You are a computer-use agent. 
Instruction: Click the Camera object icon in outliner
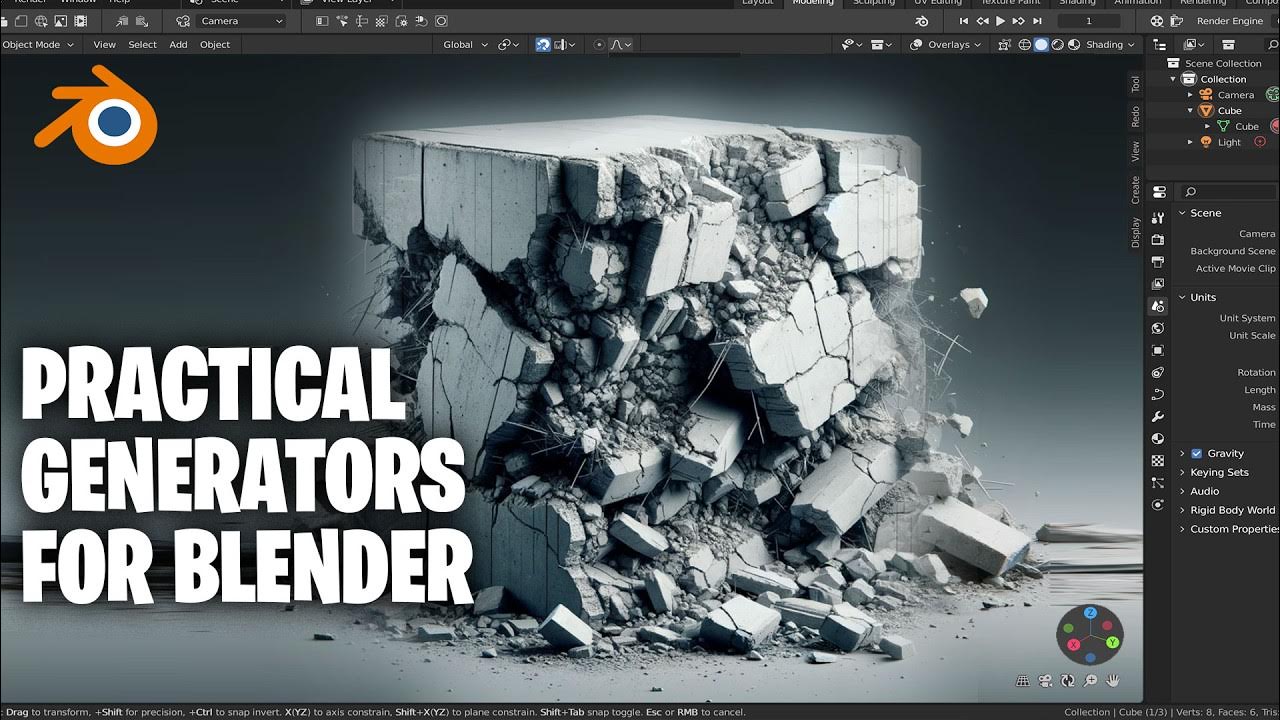tap(1207, 95)
